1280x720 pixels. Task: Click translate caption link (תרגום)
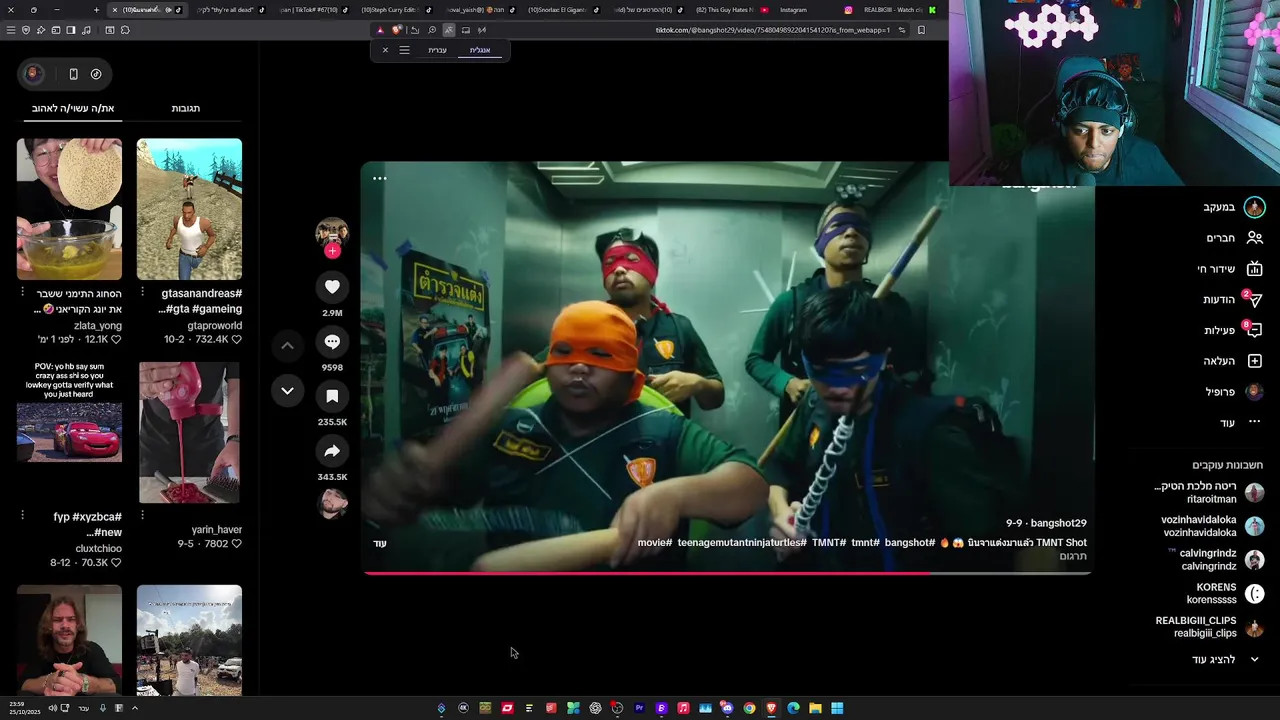pyautogui.click(x=1073, y=556)
